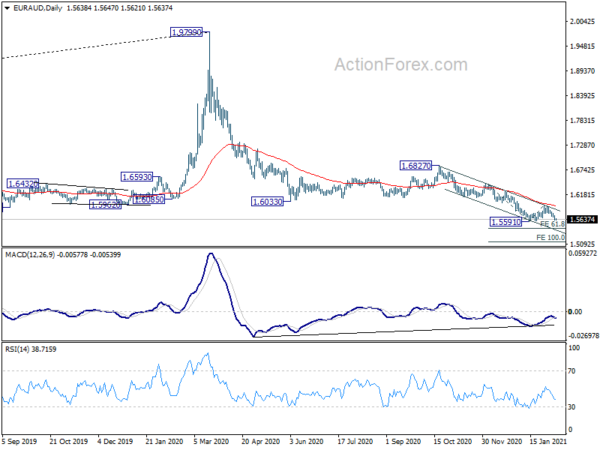Click the RSI 70 overbought level label

pos(572,371)
